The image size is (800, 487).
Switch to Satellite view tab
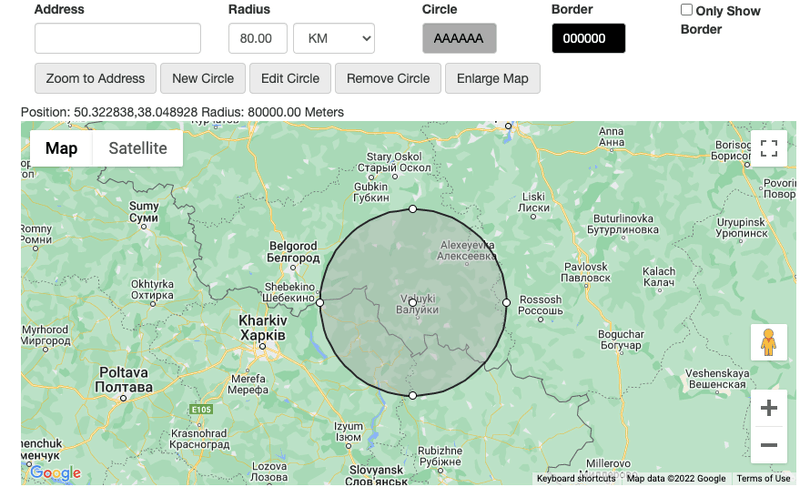tap(138, 148)
